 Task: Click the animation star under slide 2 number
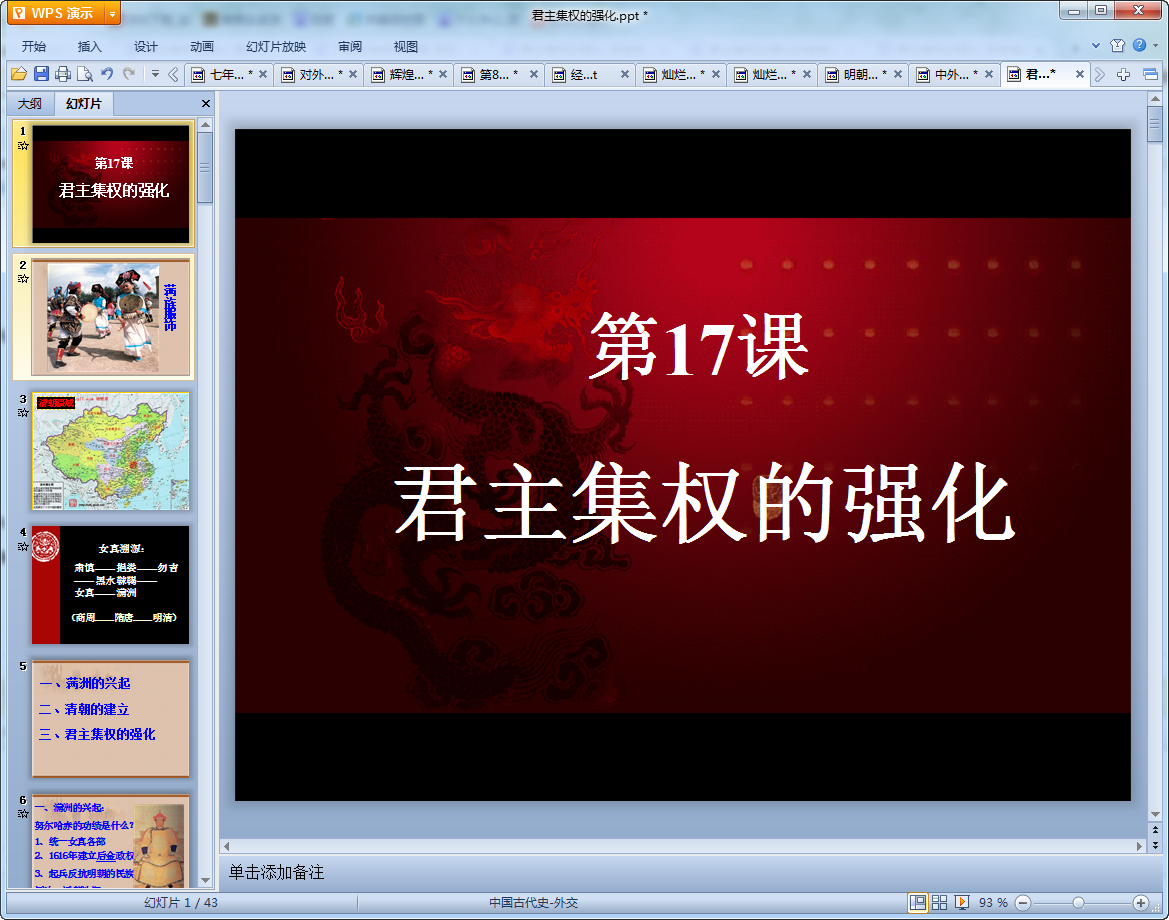click(x=23, y=279)
